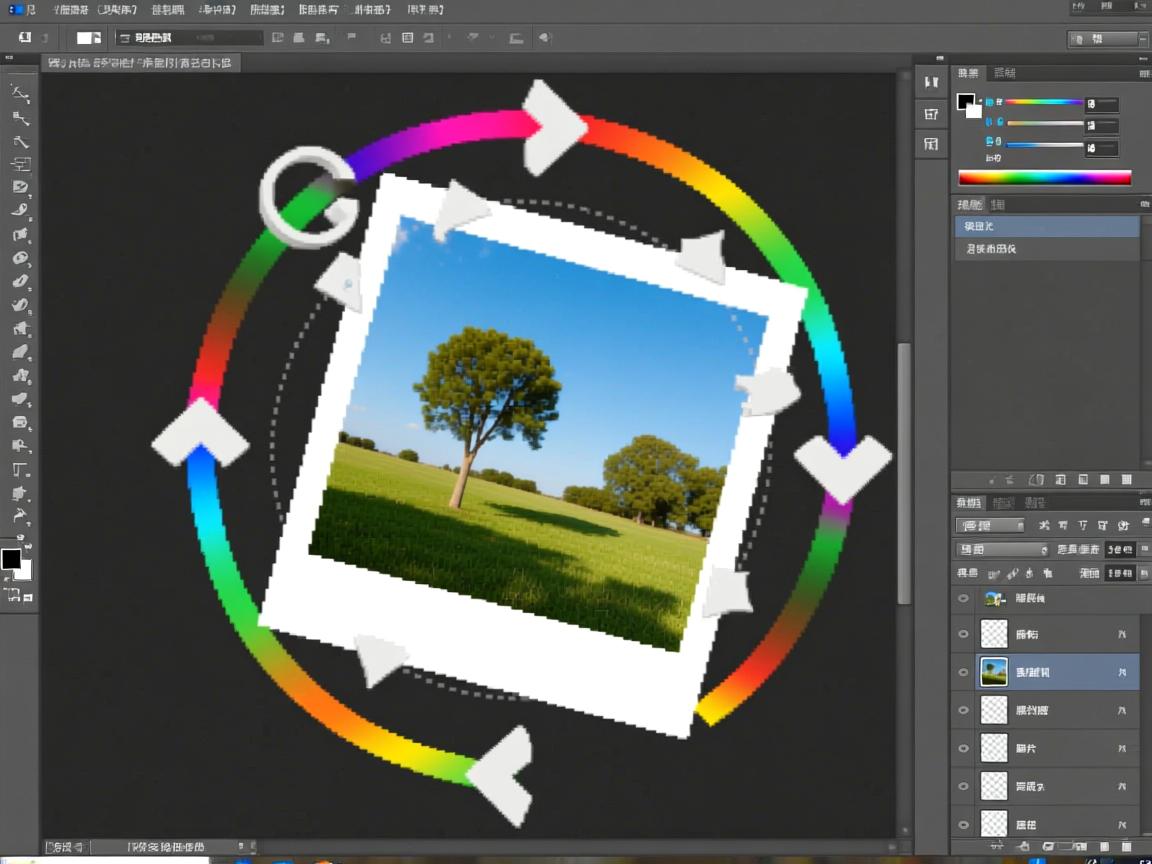The width and height of the screenshot is (1152, 864).
Task: Select the second entry in the history list
Action: [1046, 248]
